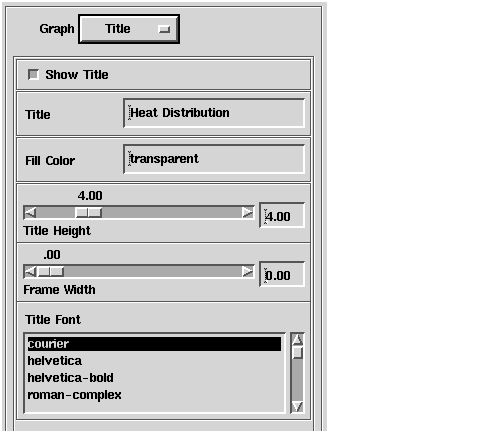The height and width of the screenshot is (435, 499).
Task: Click the Title text field
Action: pyautogui.click(x=214, y=113)
